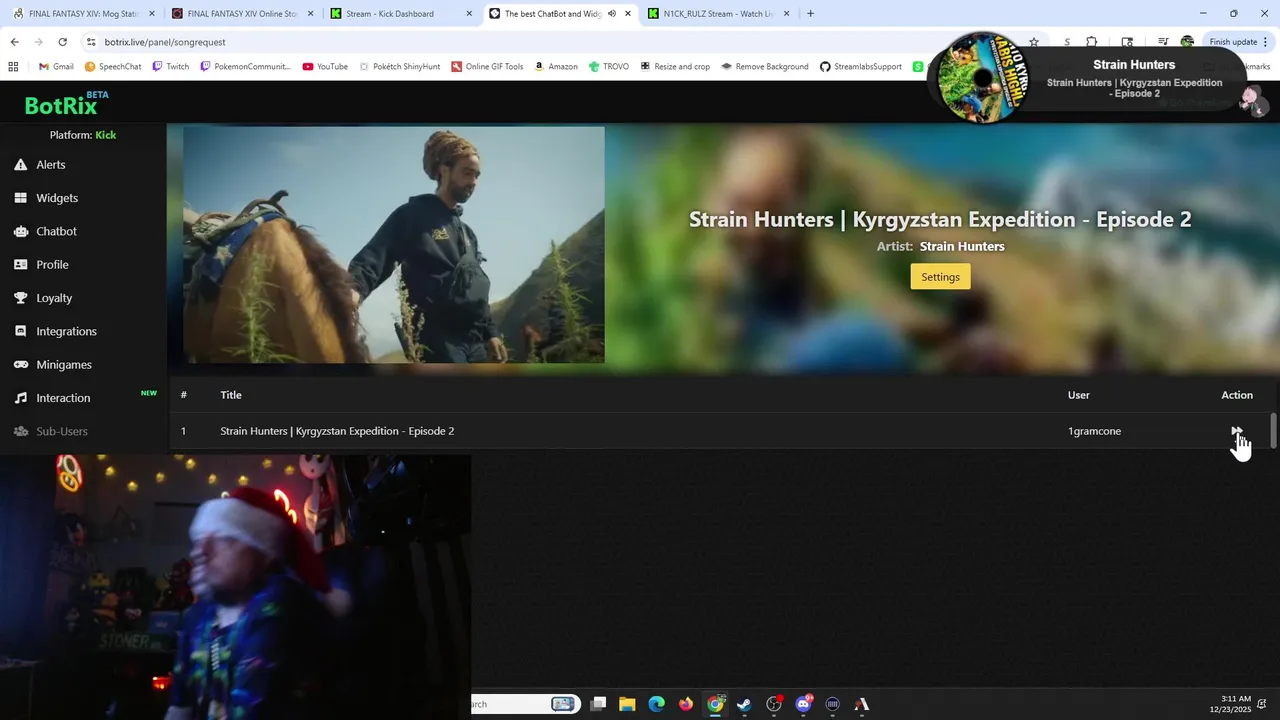Open the YouTube bookmark
This screenshot has height=720, width=1280.
(x=325, y=67)
